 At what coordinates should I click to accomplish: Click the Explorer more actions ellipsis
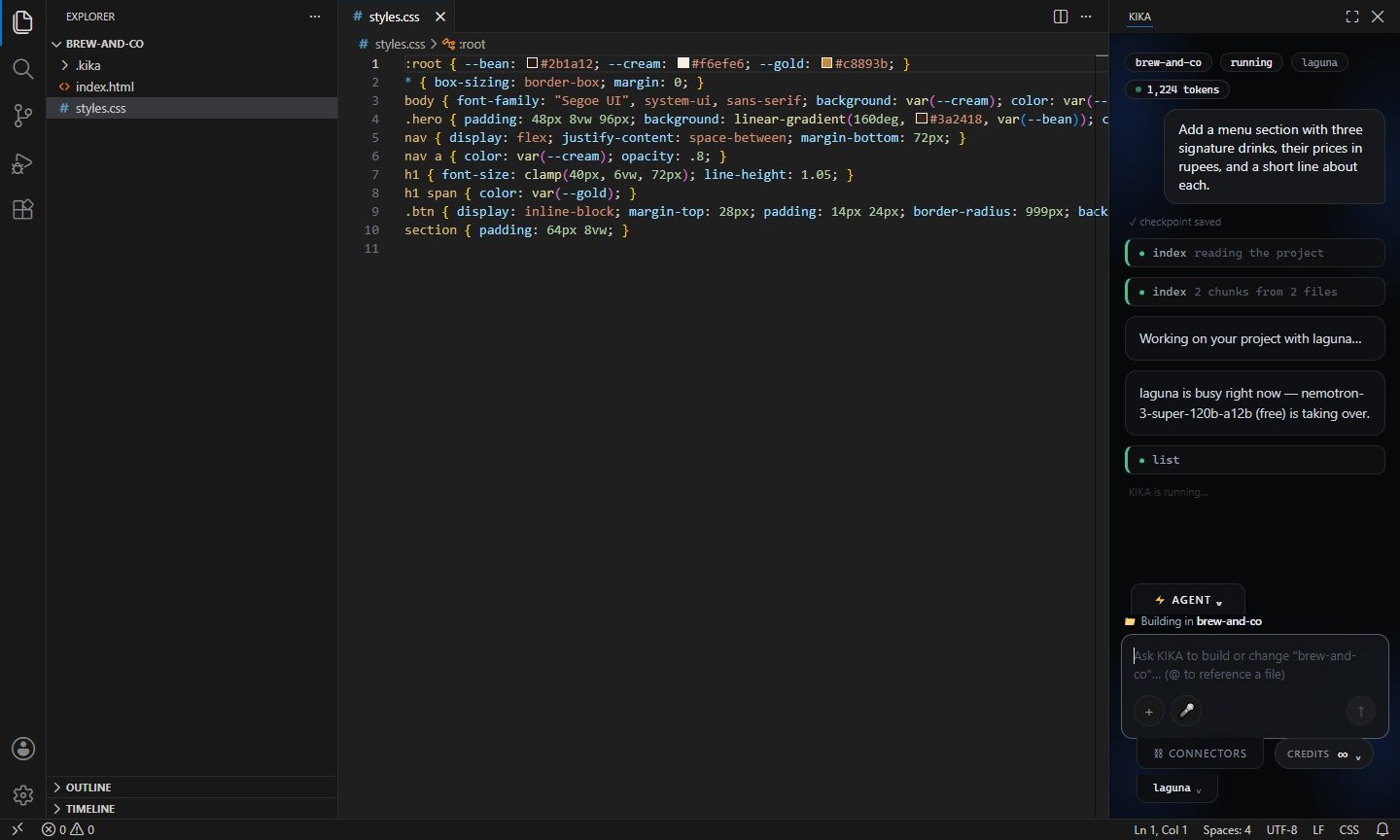314,17
